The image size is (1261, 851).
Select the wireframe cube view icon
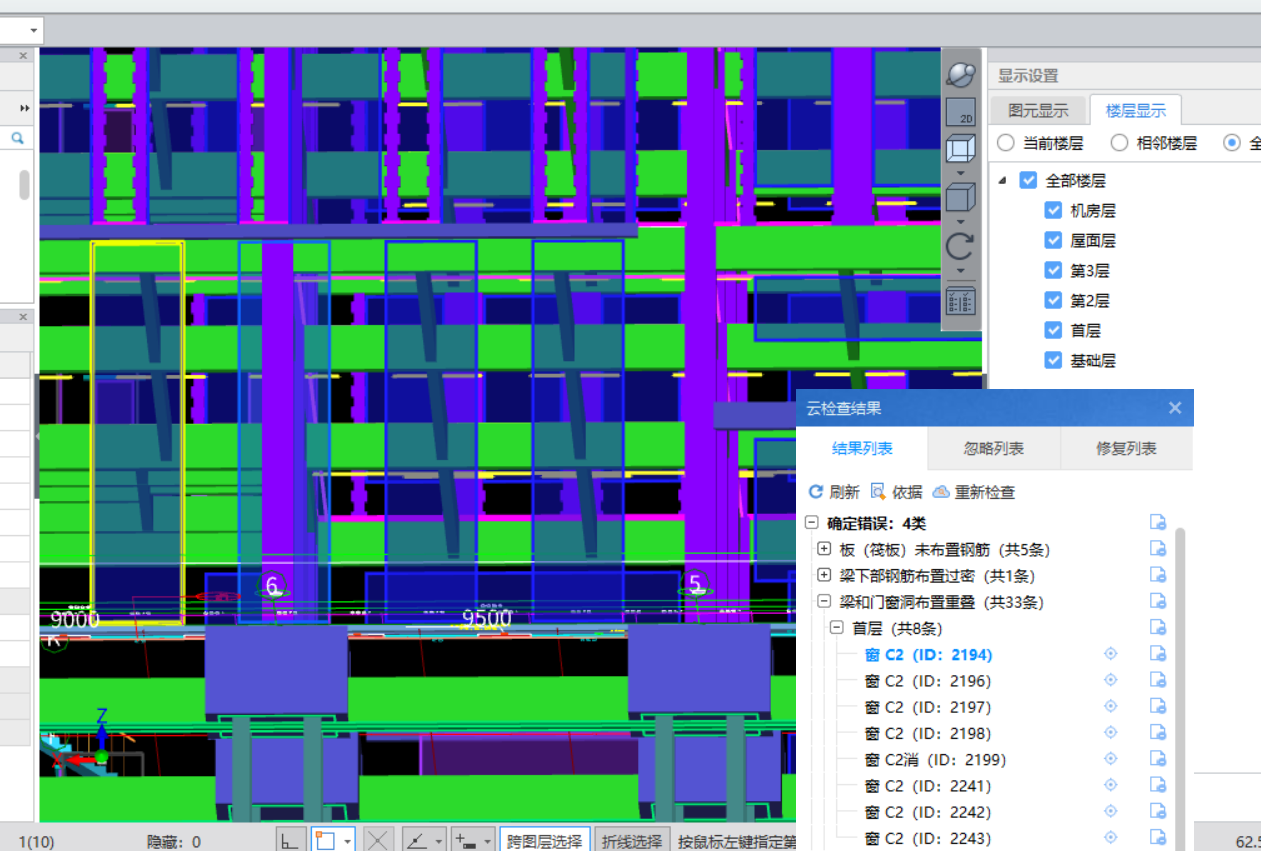click(x=960, y=150)
